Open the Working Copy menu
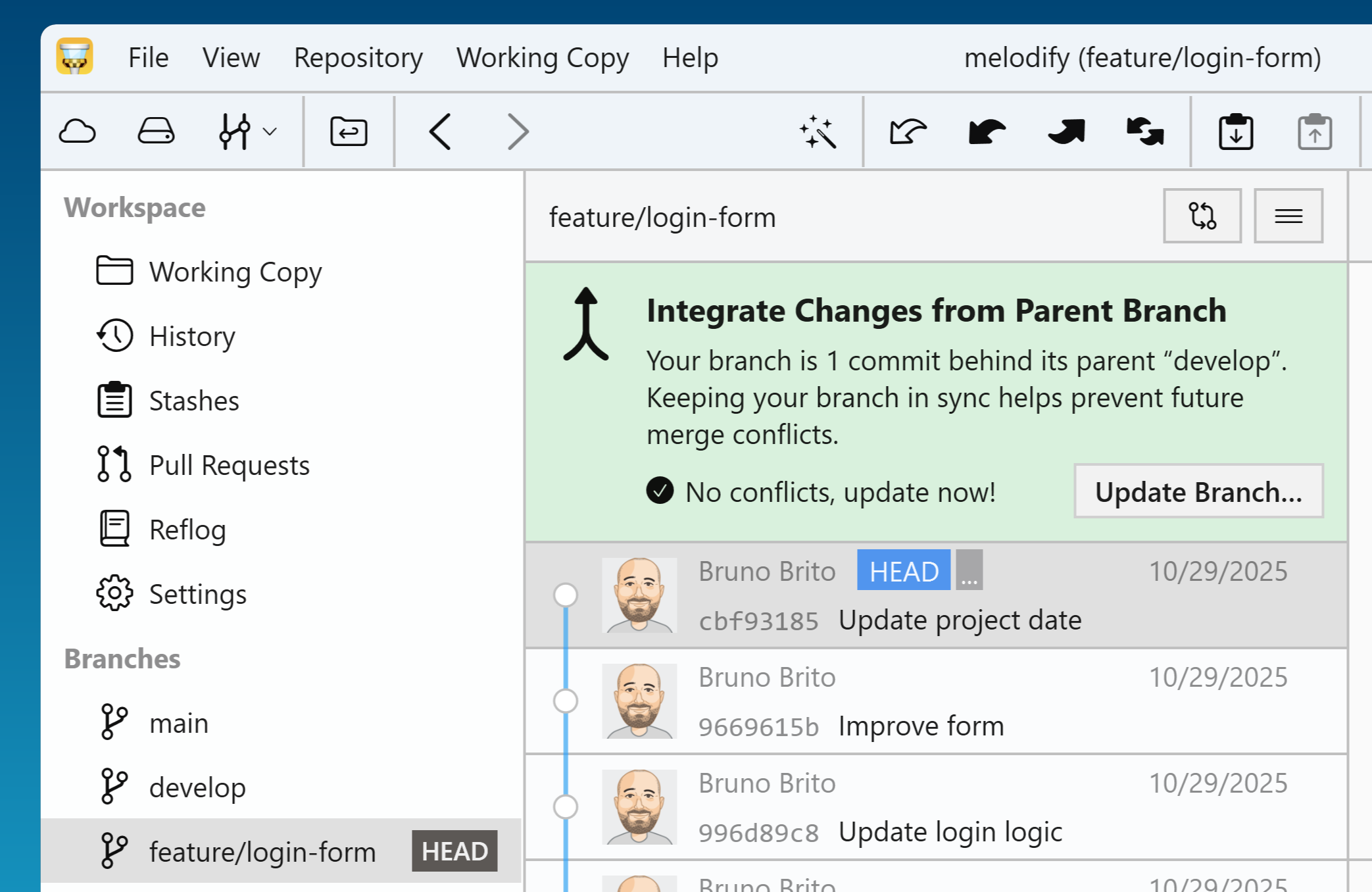 tap(542, 58)
